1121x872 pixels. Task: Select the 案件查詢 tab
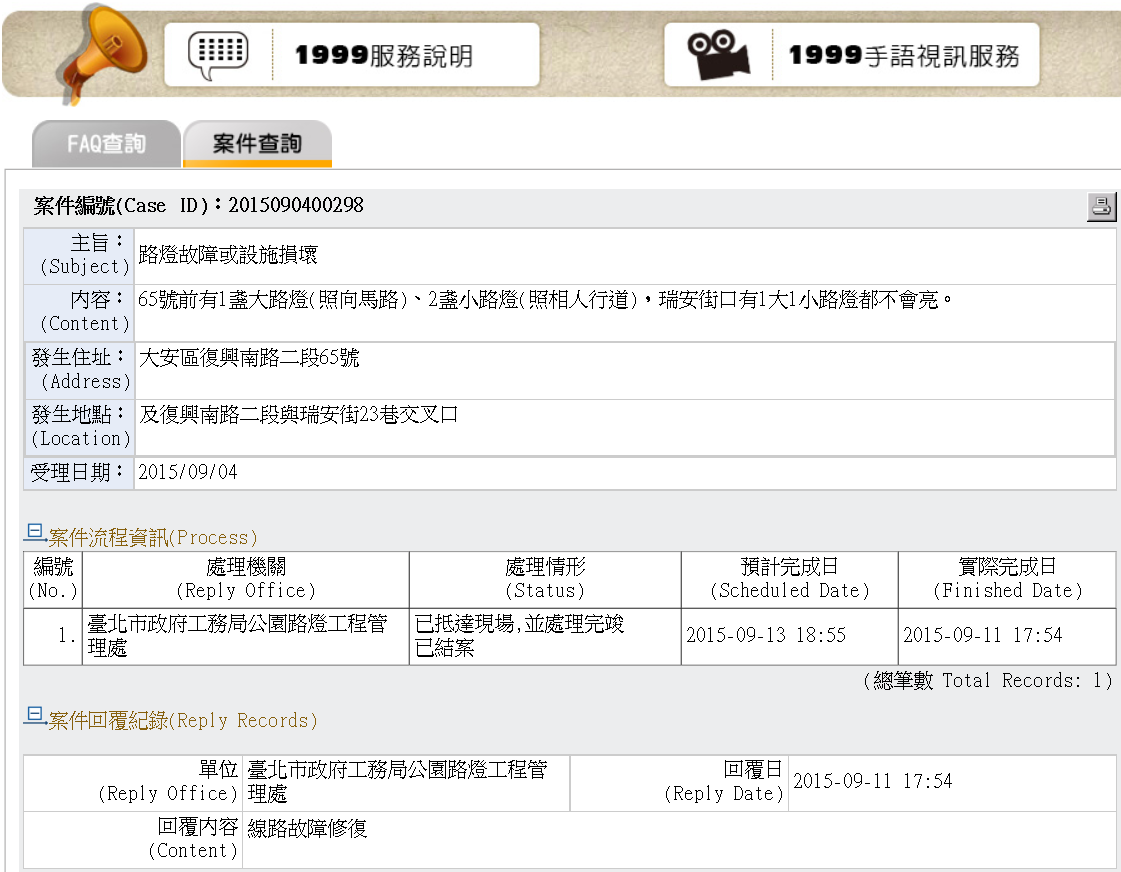(257, 144)
